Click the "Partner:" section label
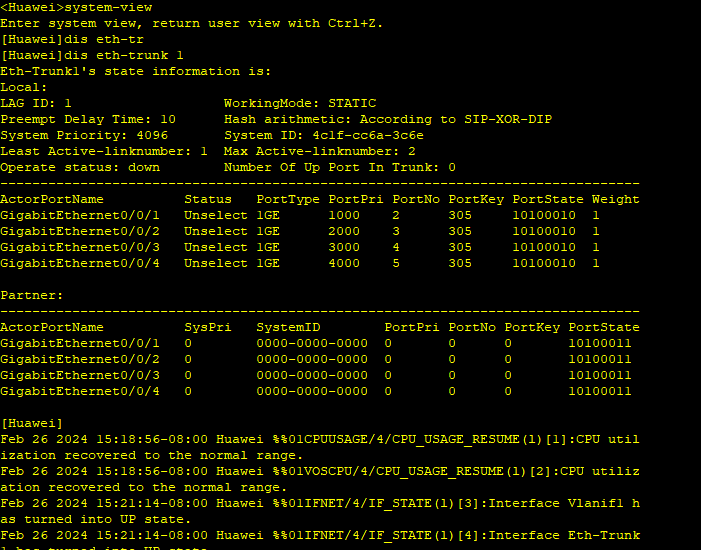The width and height of the screenshot is (701, 550). click(32, 296)
